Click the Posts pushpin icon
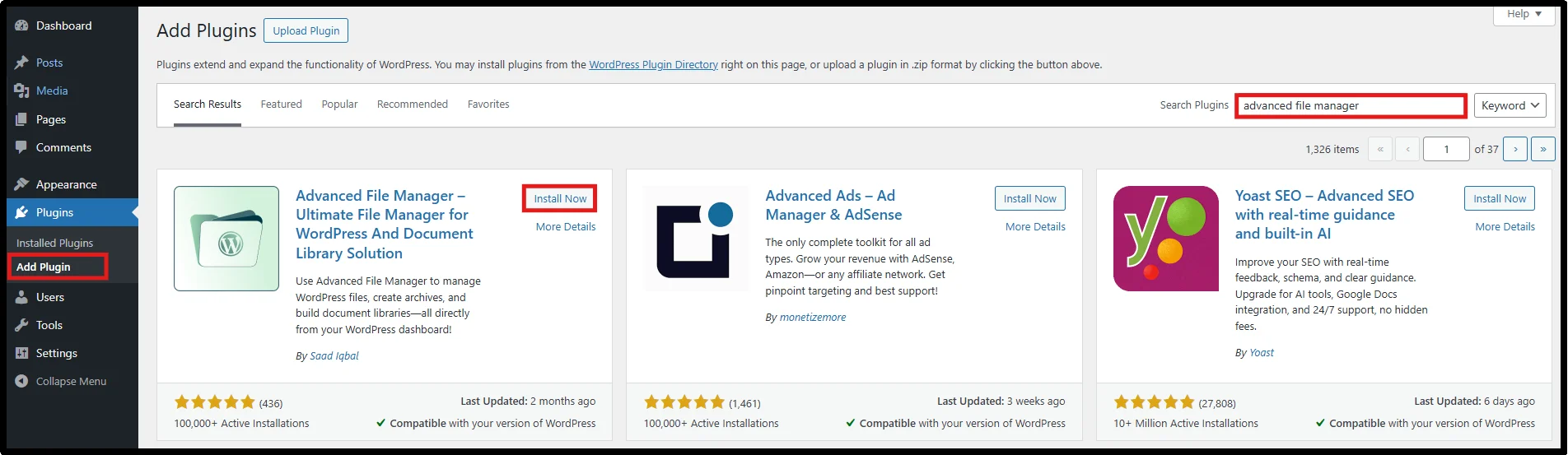 [22, 63]
